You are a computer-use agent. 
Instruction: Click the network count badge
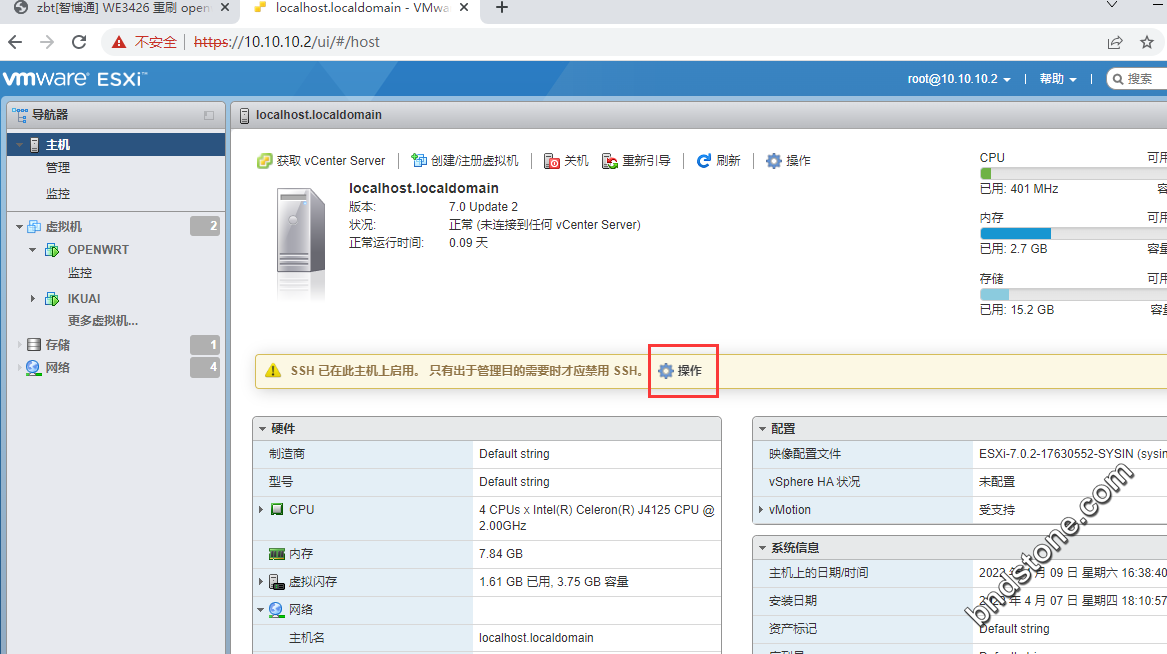[x=205, y=368]
